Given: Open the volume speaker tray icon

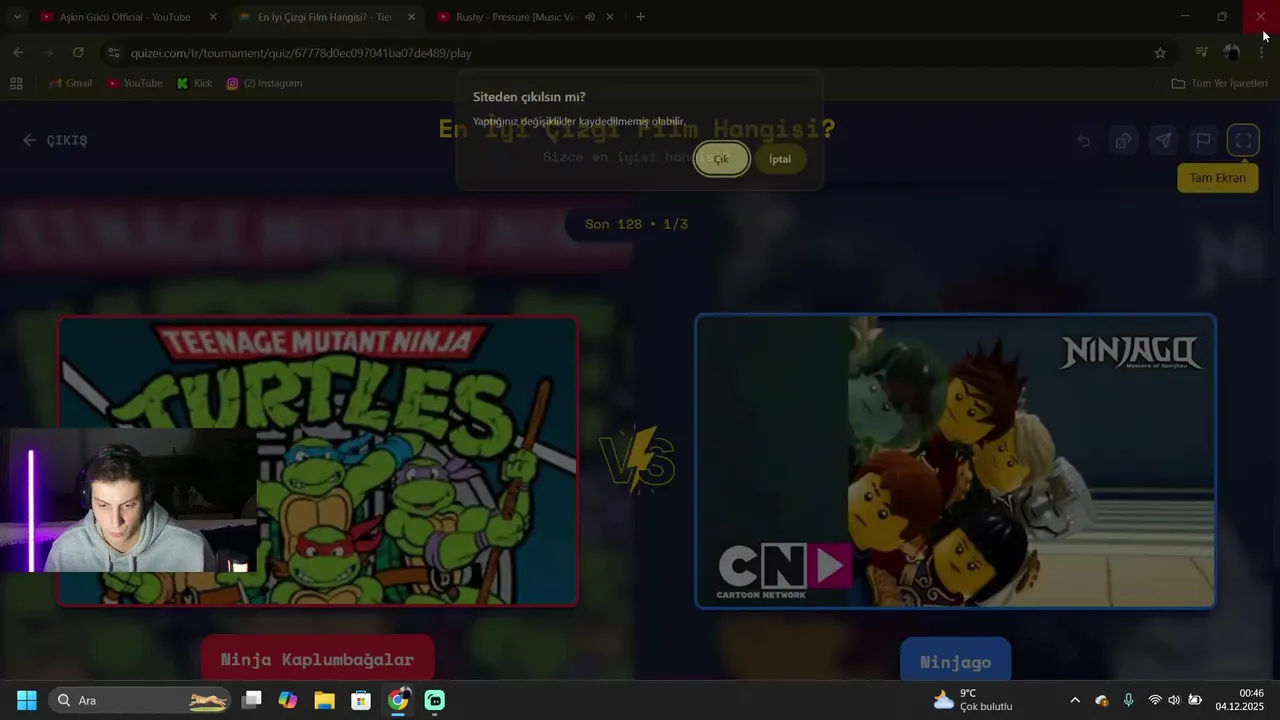Looking at the screenshot, I should [x=1174, y=700].
